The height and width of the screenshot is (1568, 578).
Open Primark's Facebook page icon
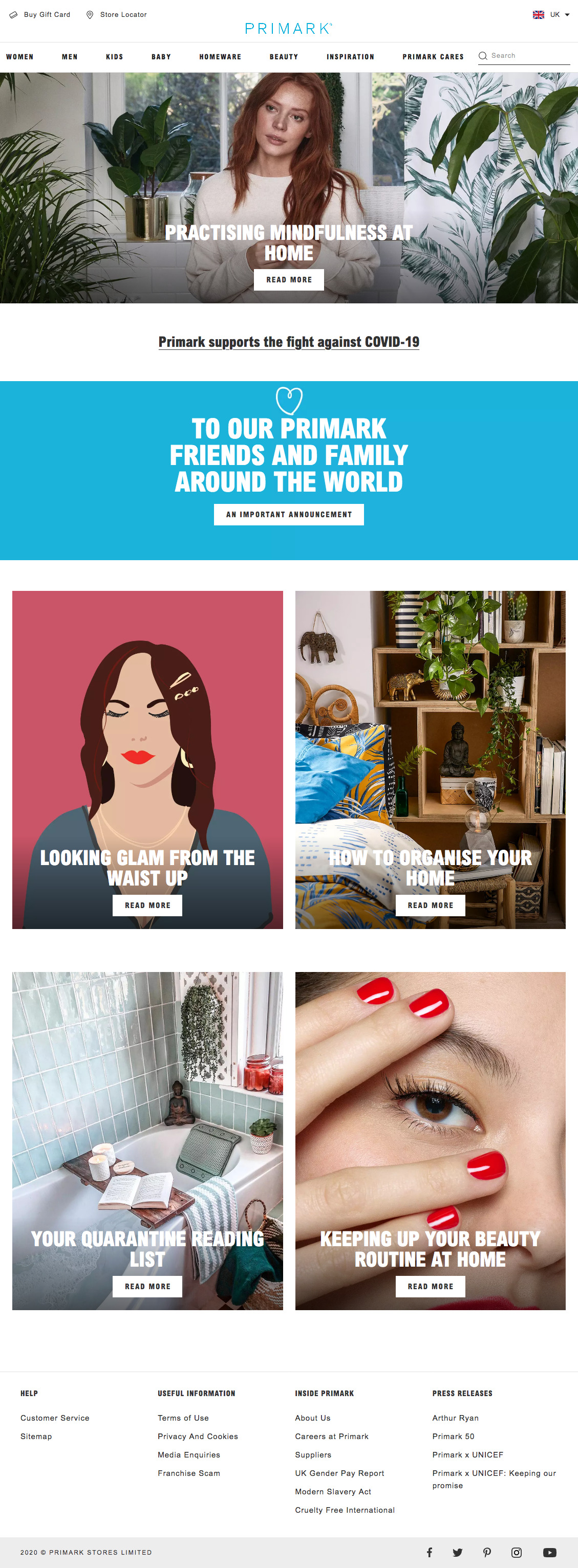430,1552
